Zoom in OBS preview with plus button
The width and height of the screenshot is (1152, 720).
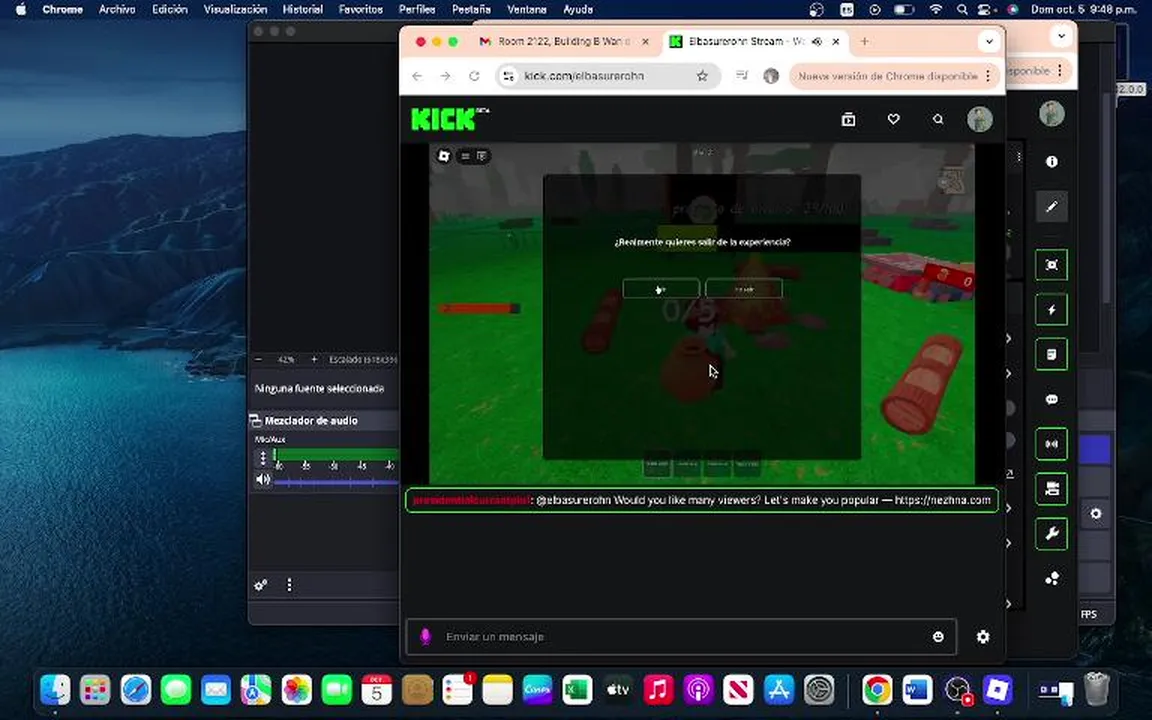(314, 359)
